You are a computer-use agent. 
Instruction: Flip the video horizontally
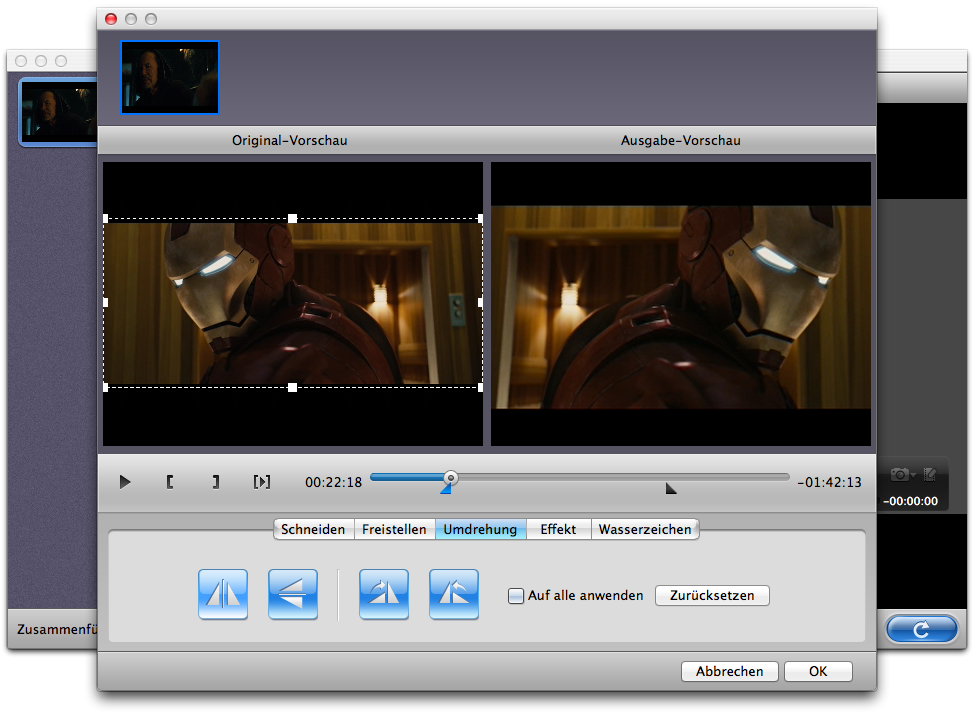click(x=223, y=595)
